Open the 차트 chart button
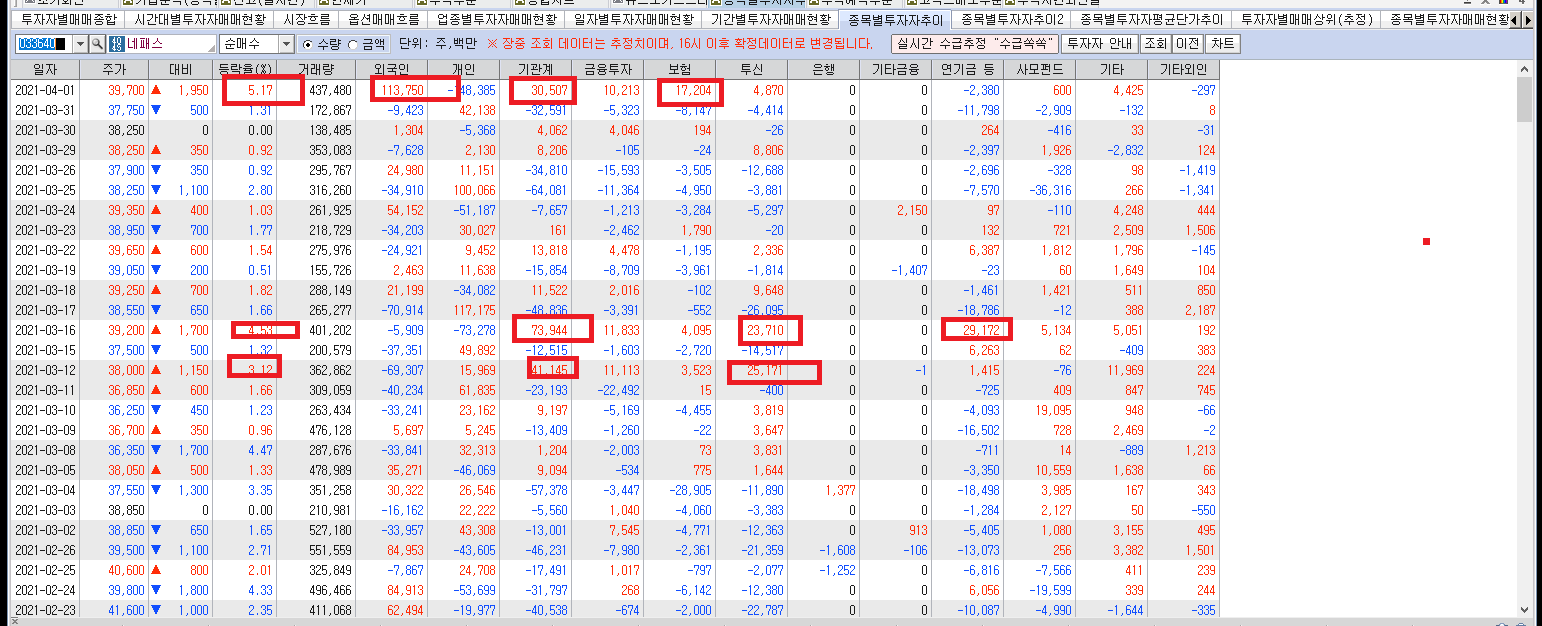 pyautogui.click(x=1222, y=44)
